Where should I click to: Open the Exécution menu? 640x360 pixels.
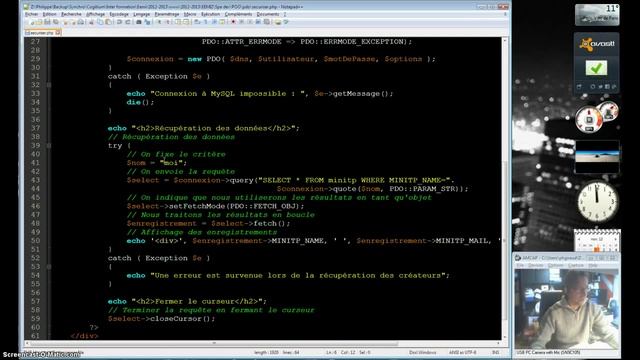click(211, 14)
